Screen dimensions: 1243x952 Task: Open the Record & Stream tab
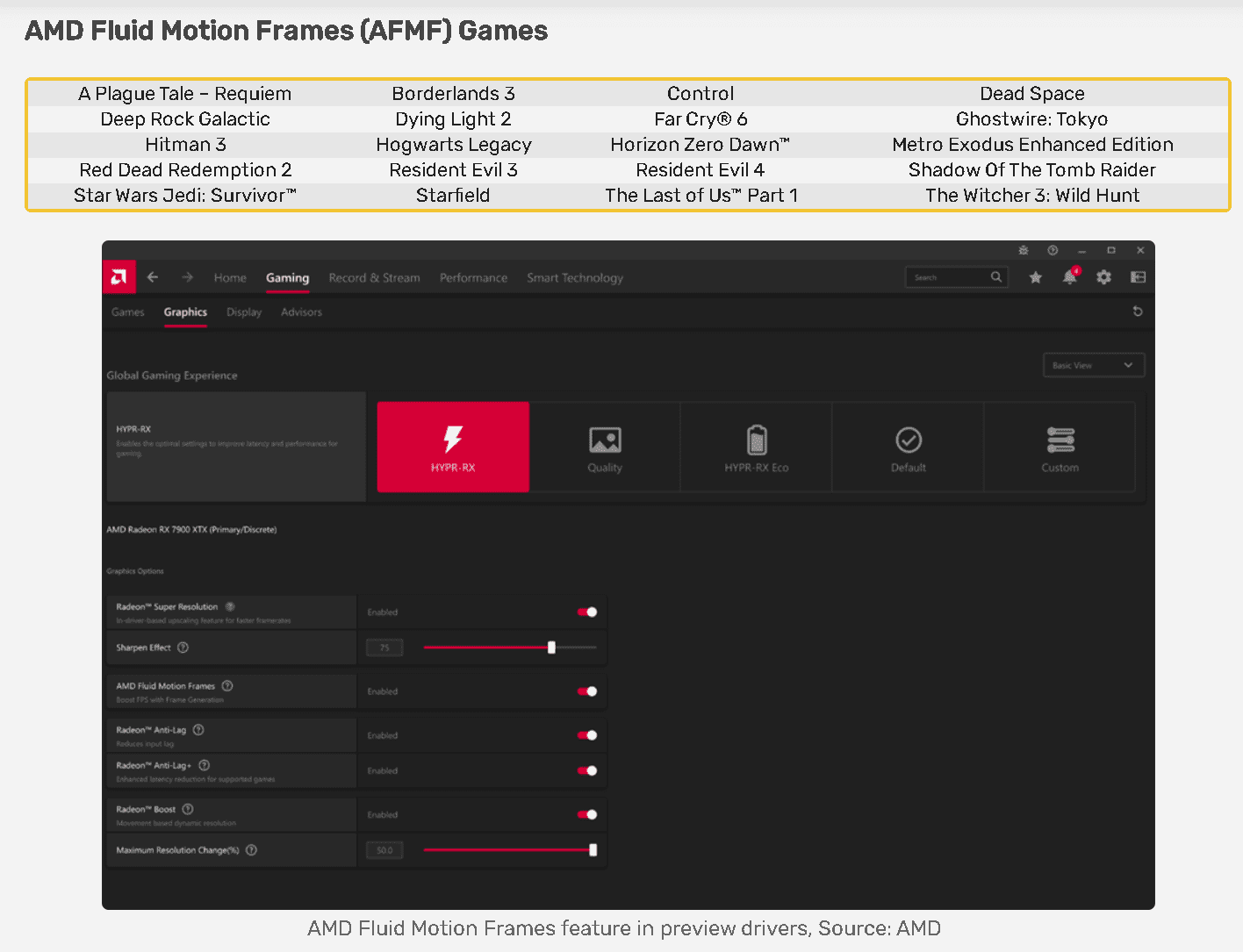[x=374, y=277]
